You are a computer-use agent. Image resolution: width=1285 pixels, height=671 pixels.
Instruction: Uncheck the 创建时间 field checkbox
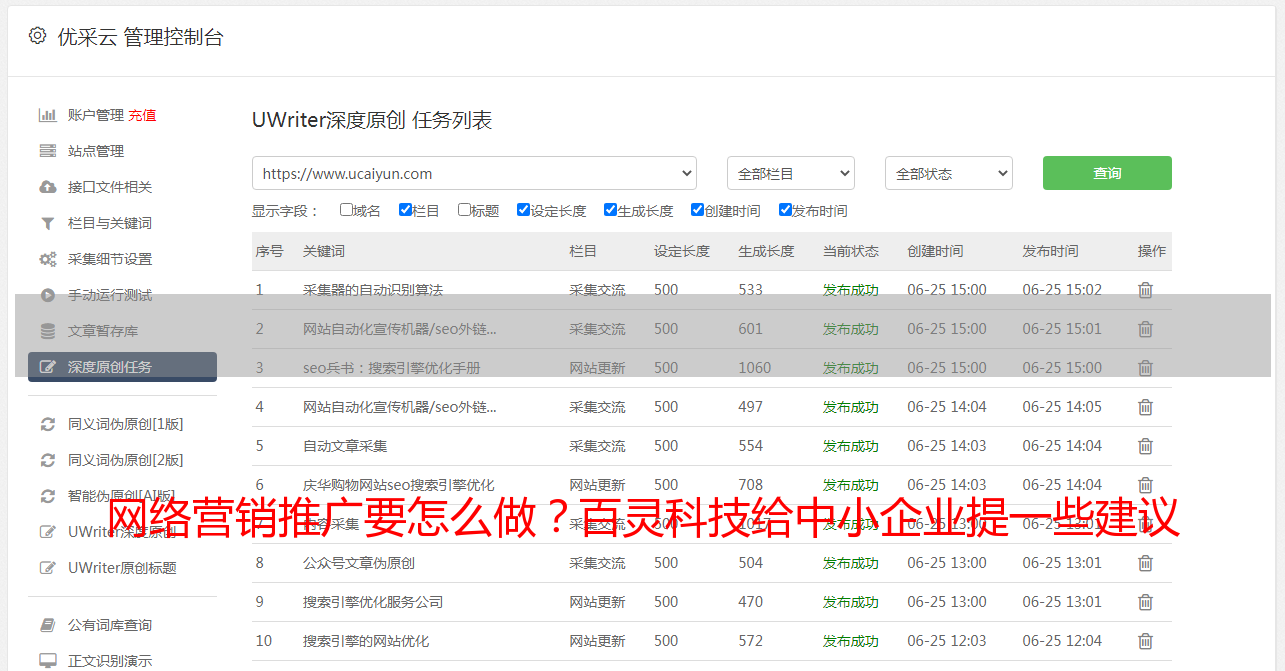697,210
